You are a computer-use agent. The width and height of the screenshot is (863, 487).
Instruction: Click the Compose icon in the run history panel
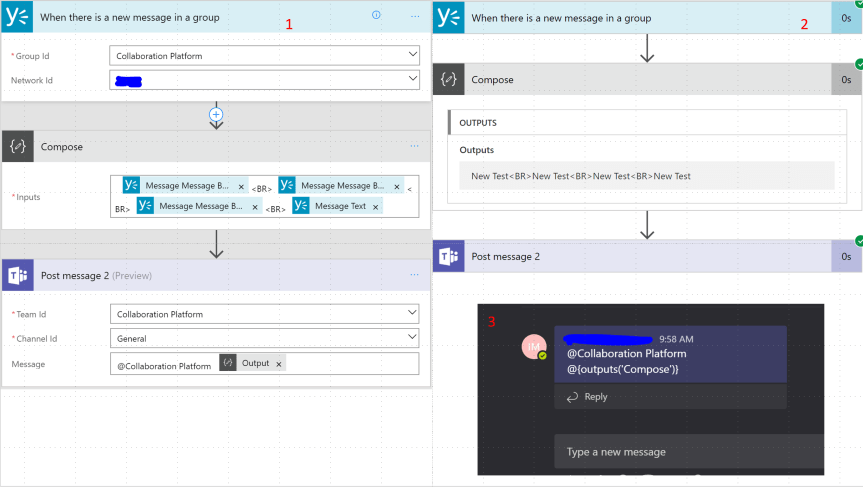coord(450,80)
